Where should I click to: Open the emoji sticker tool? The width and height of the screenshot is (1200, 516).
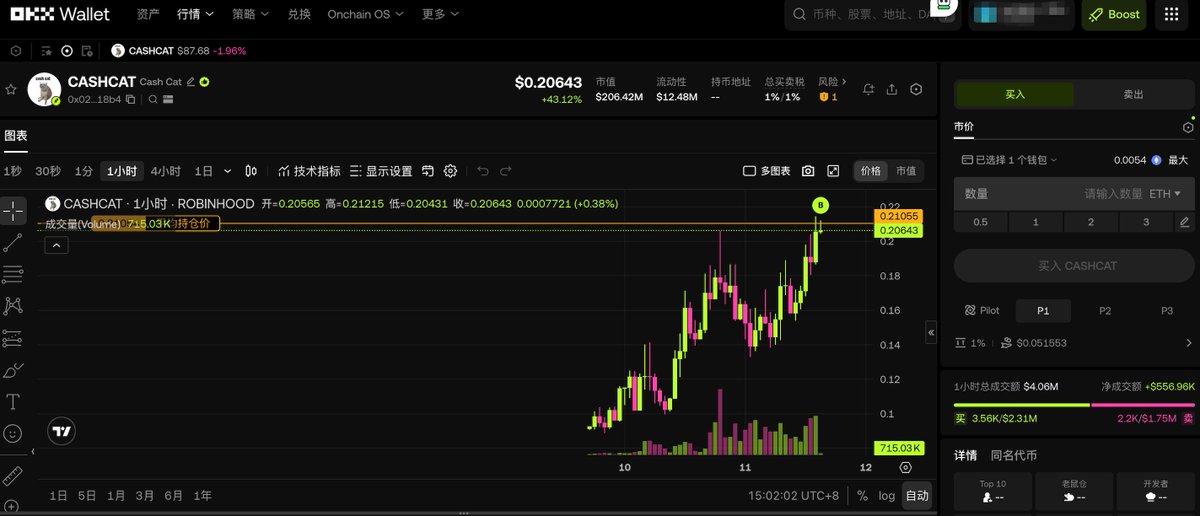click(13, 434)
